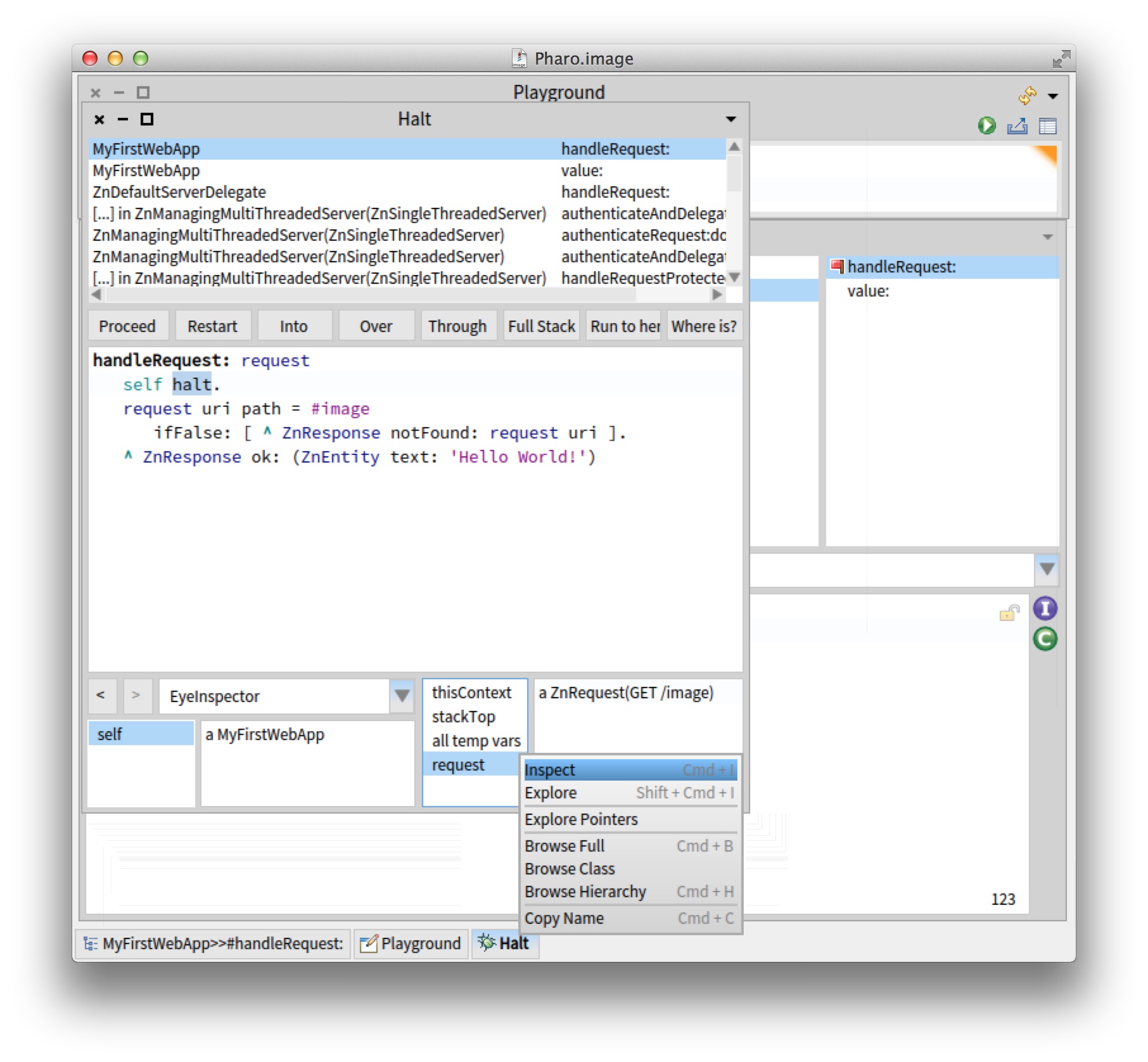This screenshot has height=1062, width=1148.
Task: Click the Halt bug icon in taskbar
Action: [487, 942]
